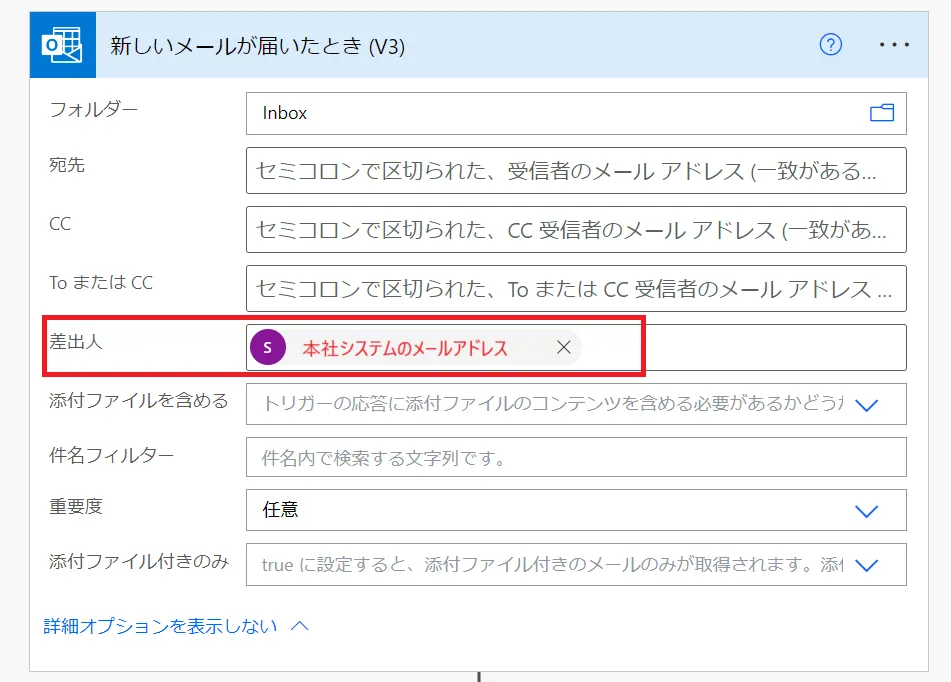
Task: Hide advanced options via 詳細オプションを表示しない link
Action: [x=160, y=626]
